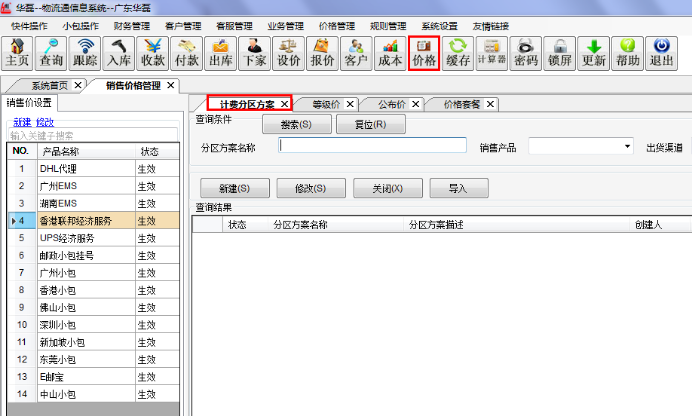Open the 报价 quotation toolbar icon
The image size is (692, 417).
(323, 52)
